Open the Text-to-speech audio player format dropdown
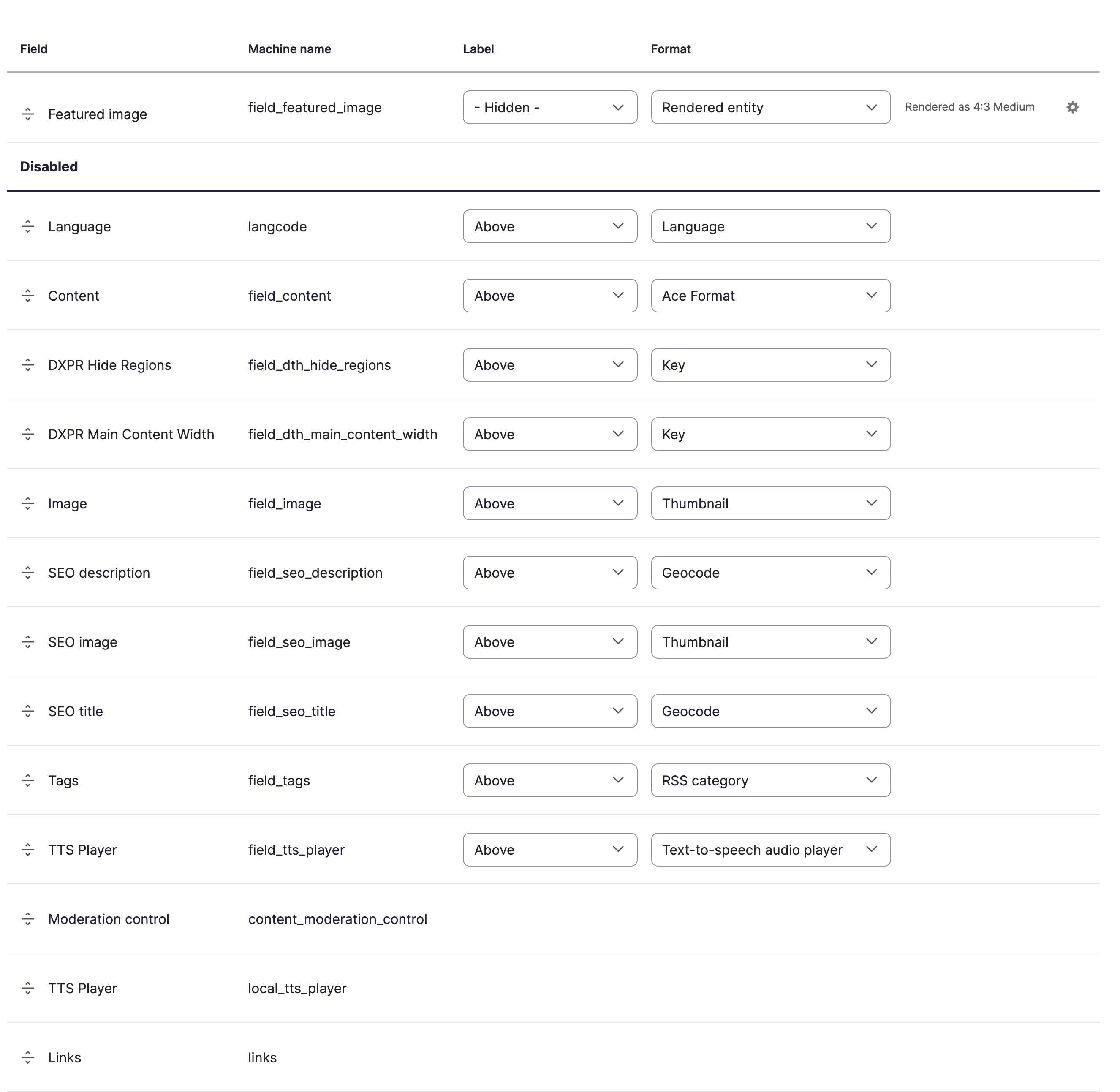1120x1092 pixels. point(771,850)
